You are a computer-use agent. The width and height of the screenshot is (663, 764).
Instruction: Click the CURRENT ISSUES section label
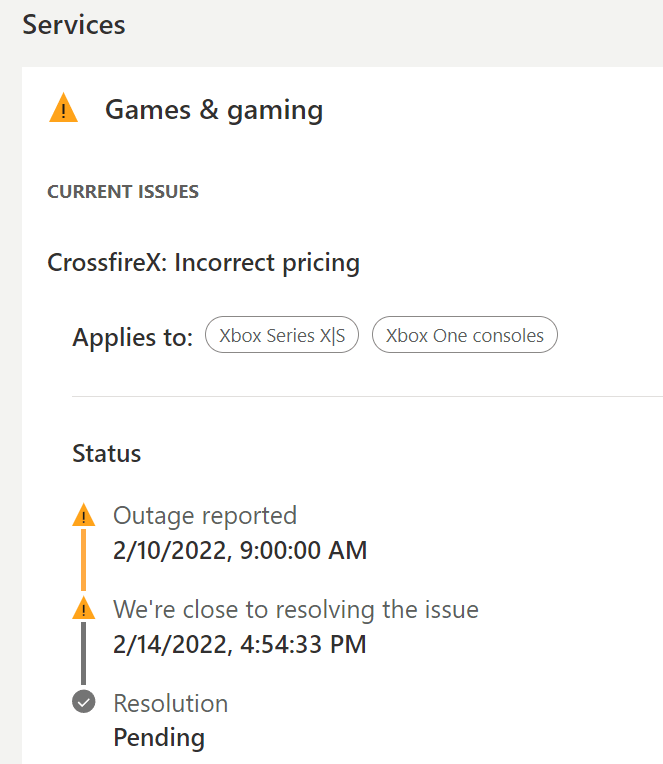[123, 191]
